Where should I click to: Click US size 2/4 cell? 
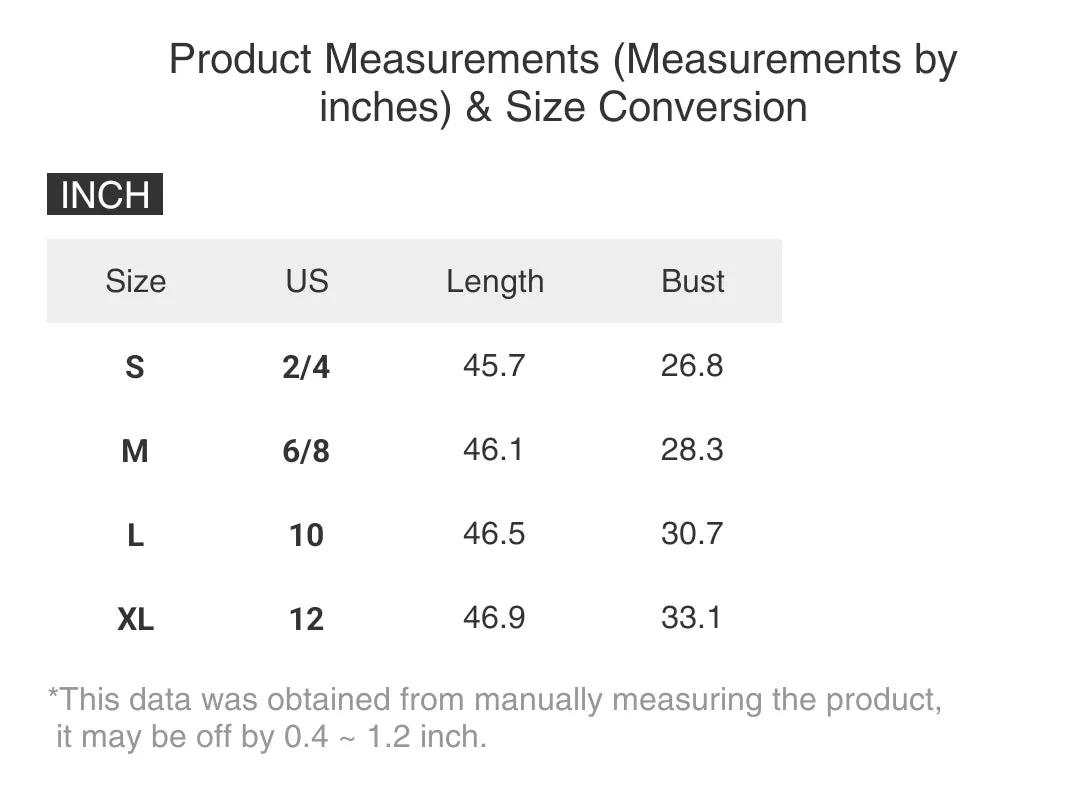[x=306, y=366]
